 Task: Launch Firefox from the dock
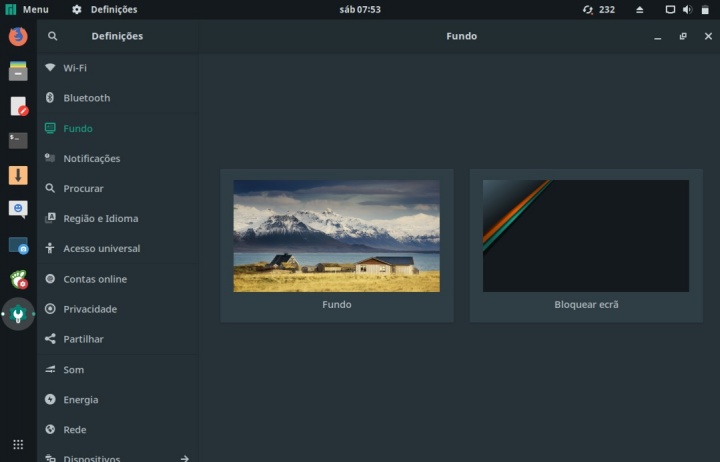tap(18, 37)
